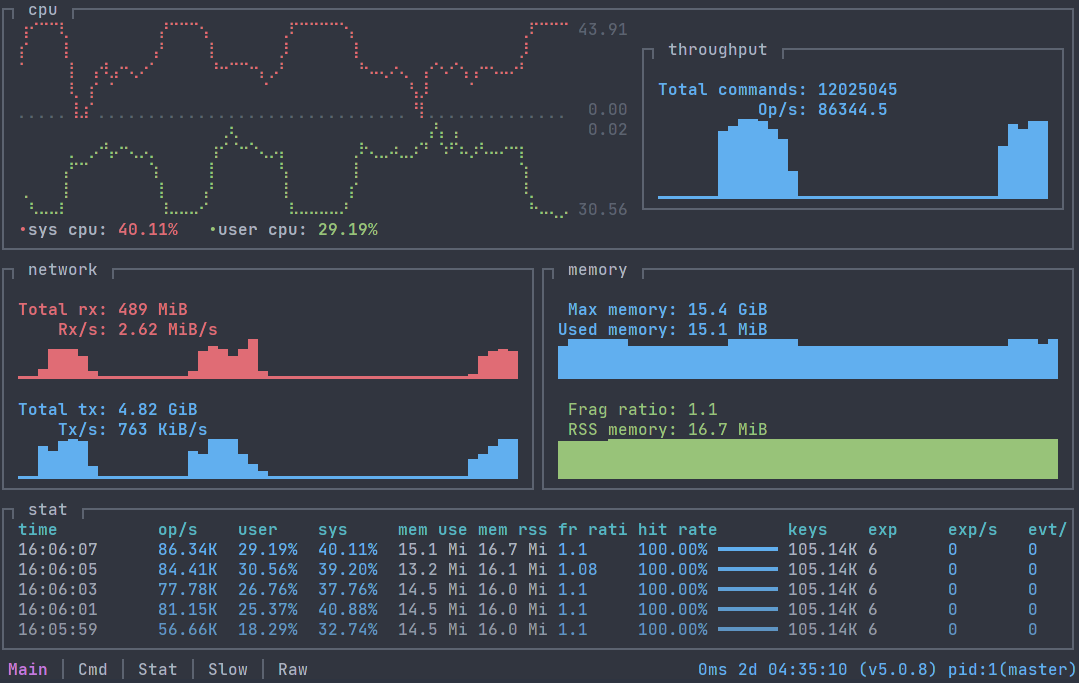Open the Cmd tab

(93, 669)
